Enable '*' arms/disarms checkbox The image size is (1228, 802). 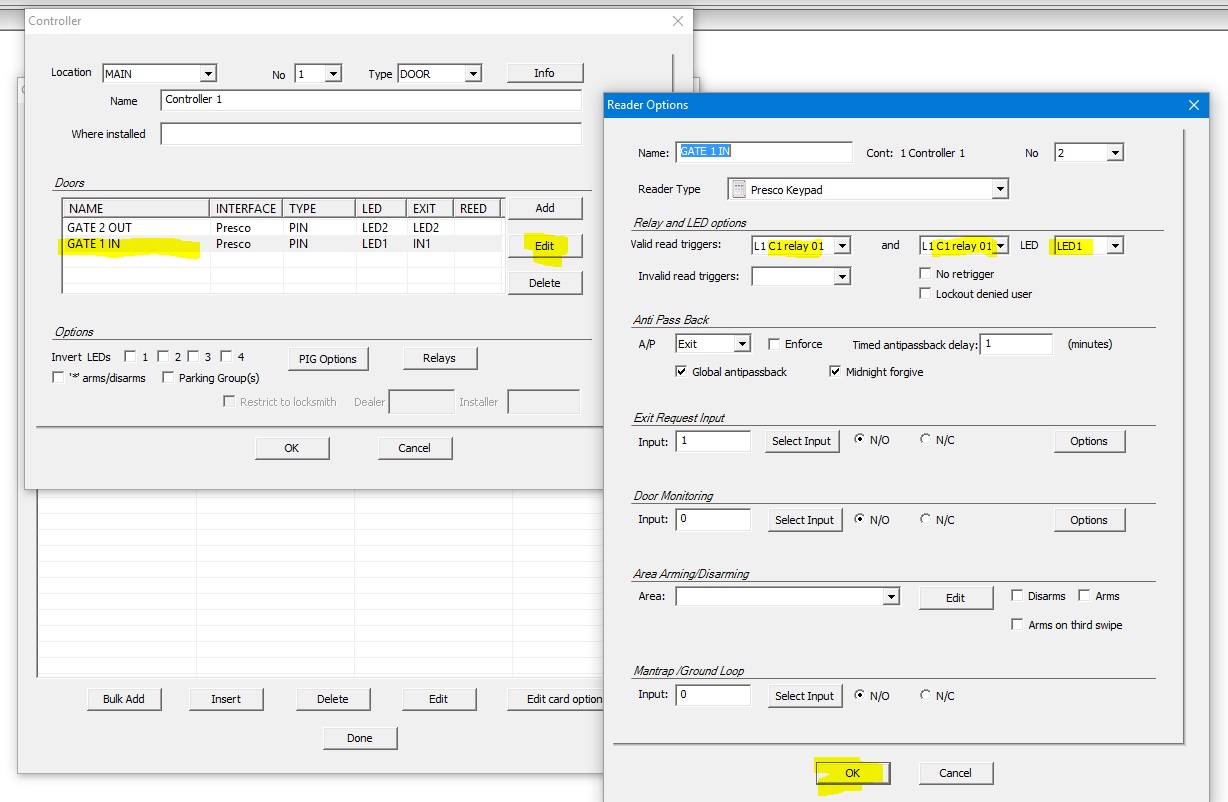pos(58,378)
